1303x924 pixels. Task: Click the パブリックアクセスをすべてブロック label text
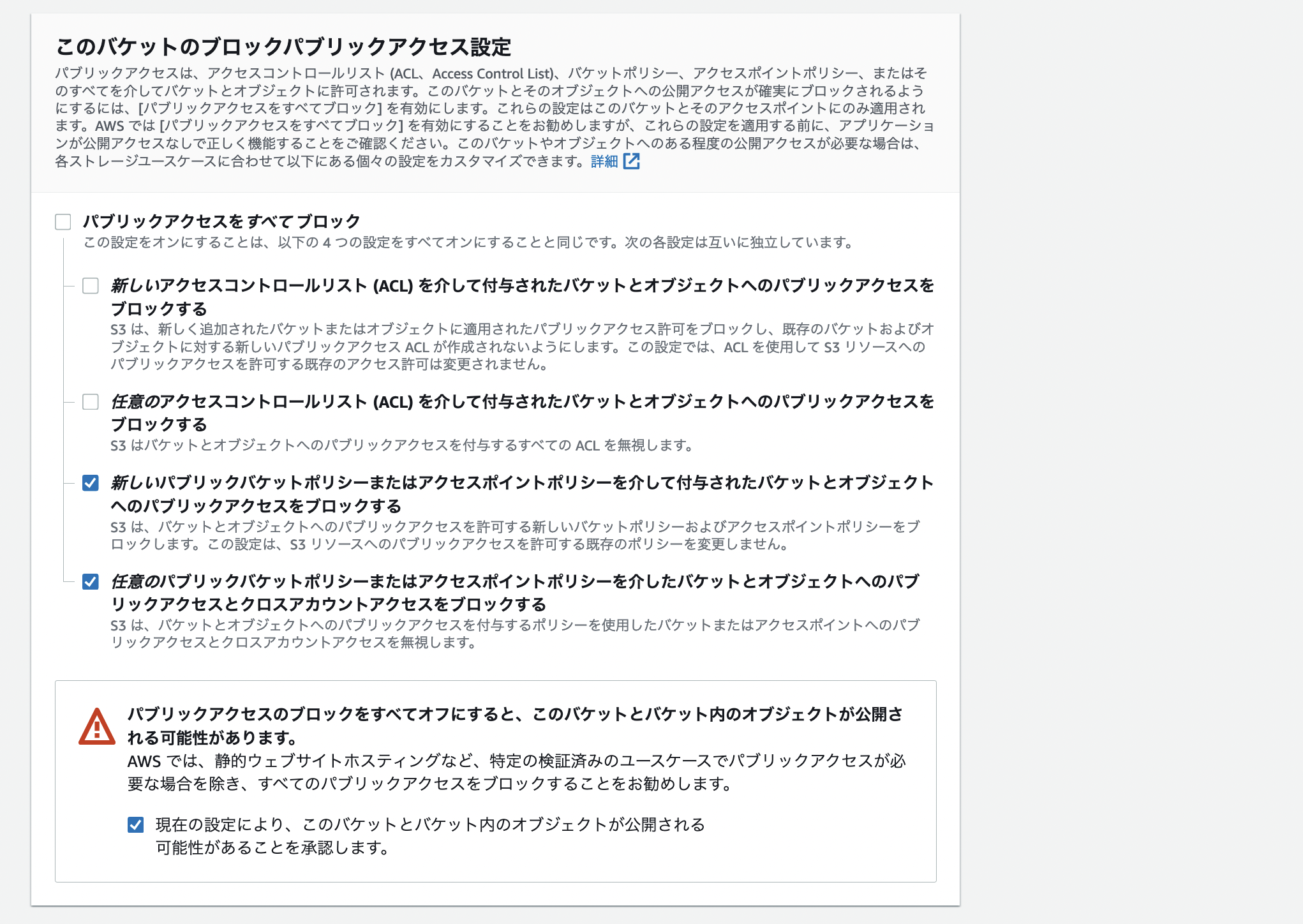[221, 221]
